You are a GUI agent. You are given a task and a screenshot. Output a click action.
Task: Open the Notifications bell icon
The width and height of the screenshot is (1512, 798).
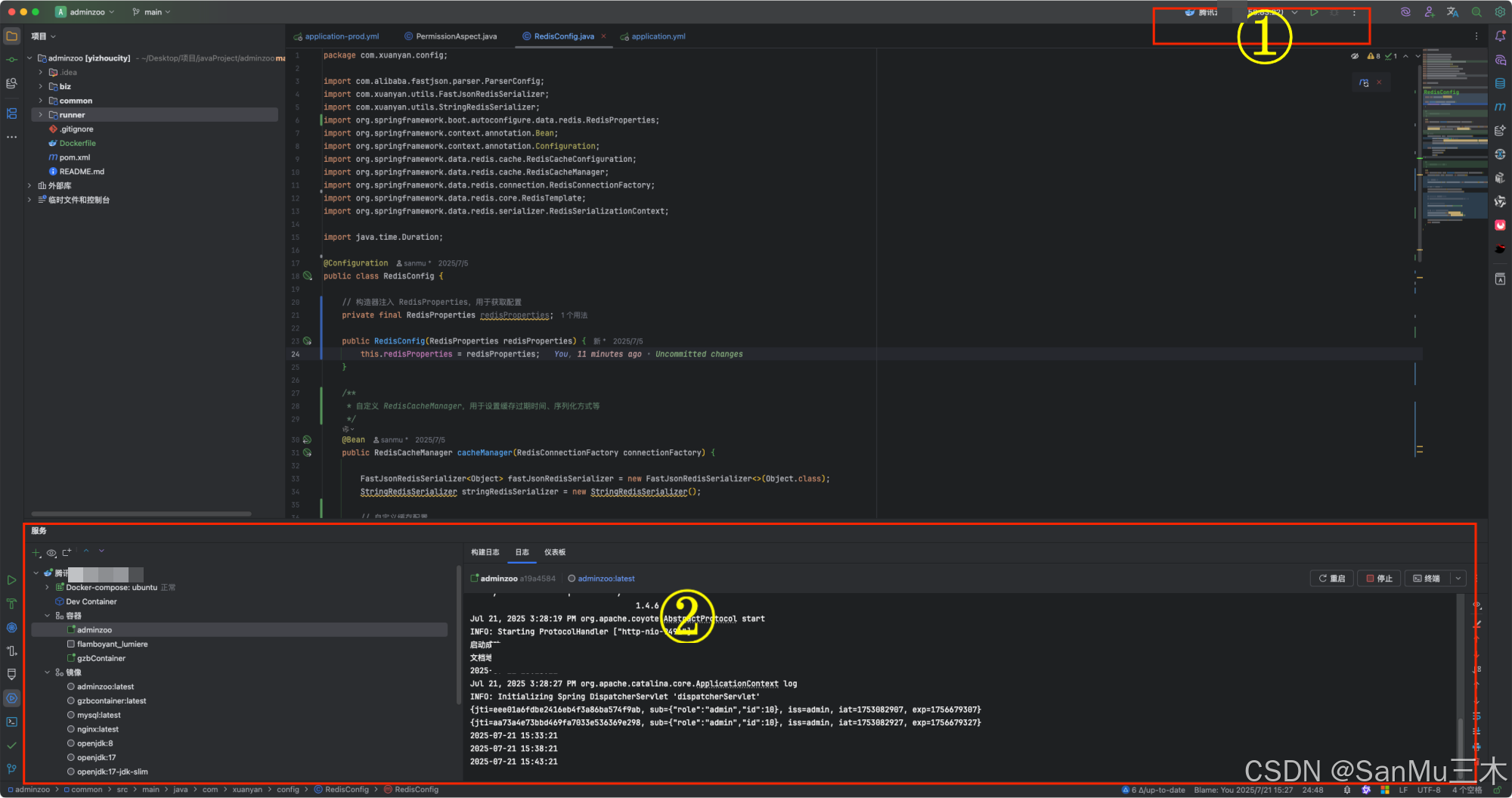pos(1500,36)
